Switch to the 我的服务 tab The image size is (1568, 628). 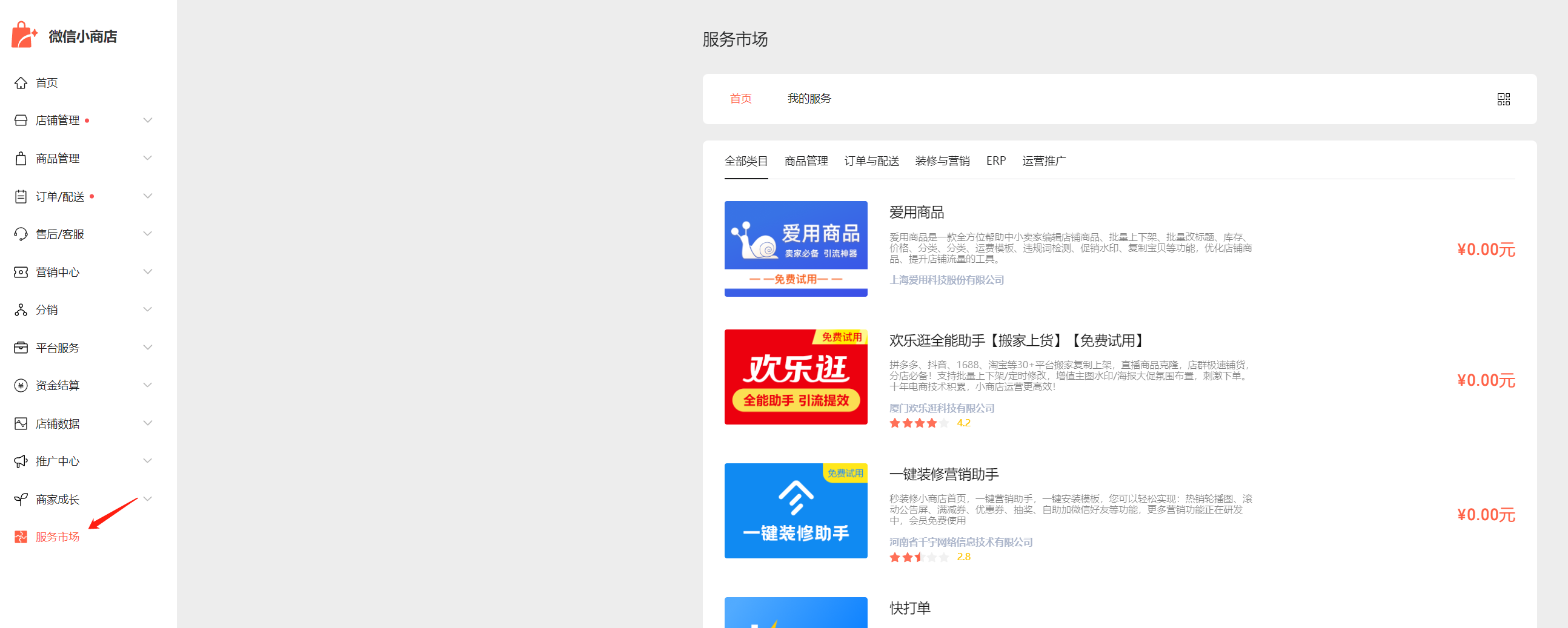(809, 99)
